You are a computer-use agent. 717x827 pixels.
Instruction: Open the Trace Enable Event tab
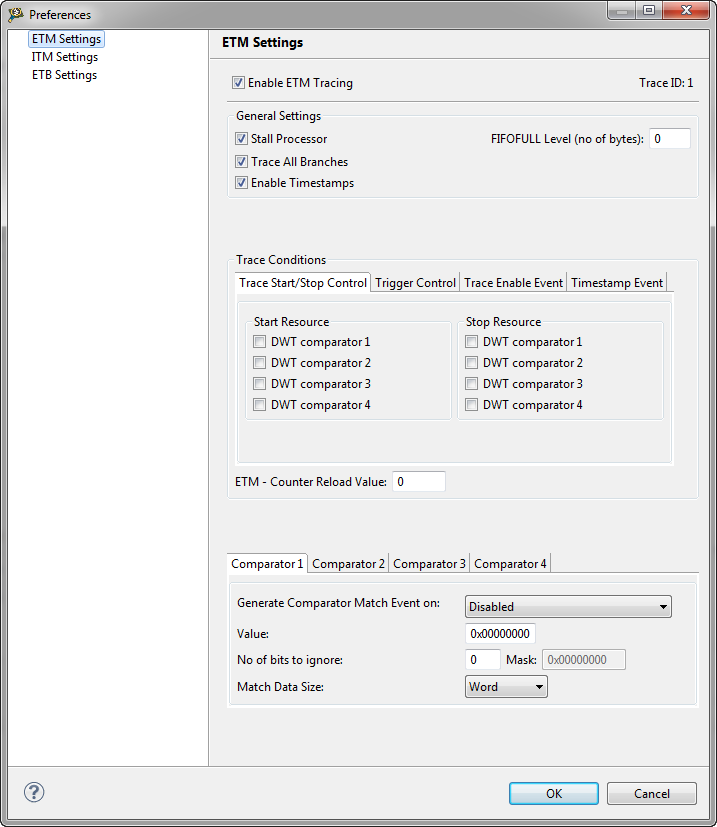pos(513,283)
